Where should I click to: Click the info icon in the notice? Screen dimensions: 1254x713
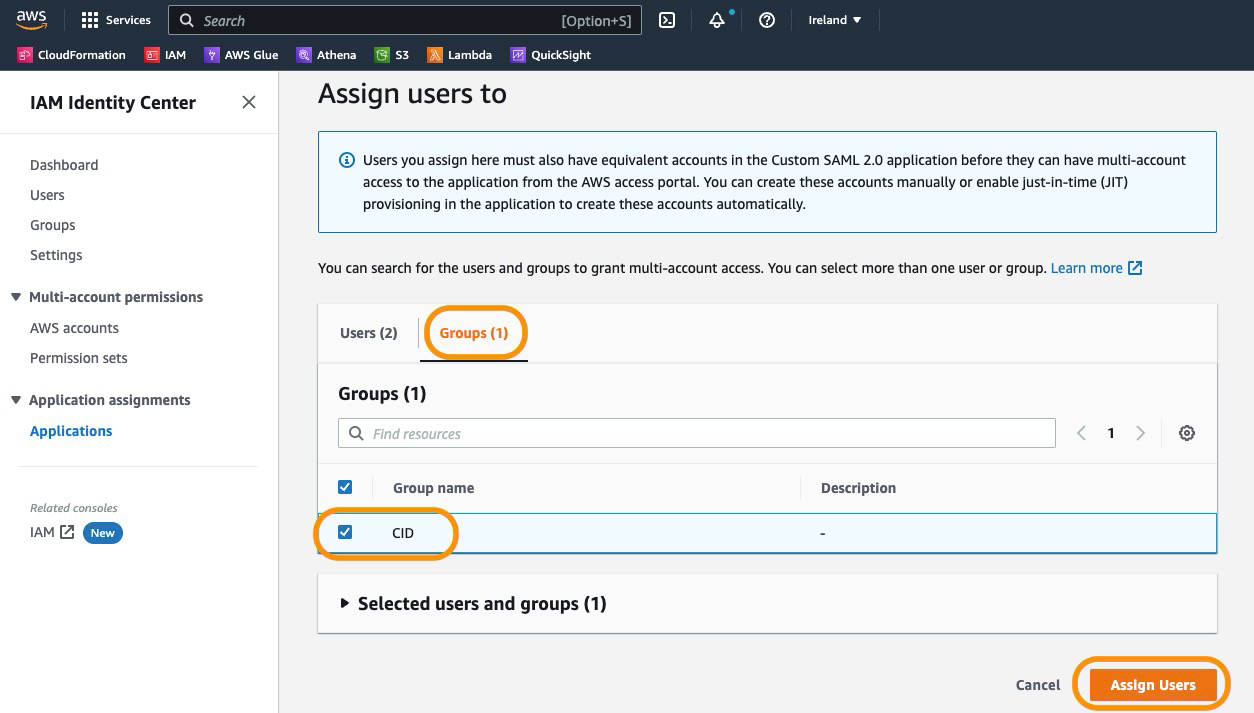click(x=347, y=160)
